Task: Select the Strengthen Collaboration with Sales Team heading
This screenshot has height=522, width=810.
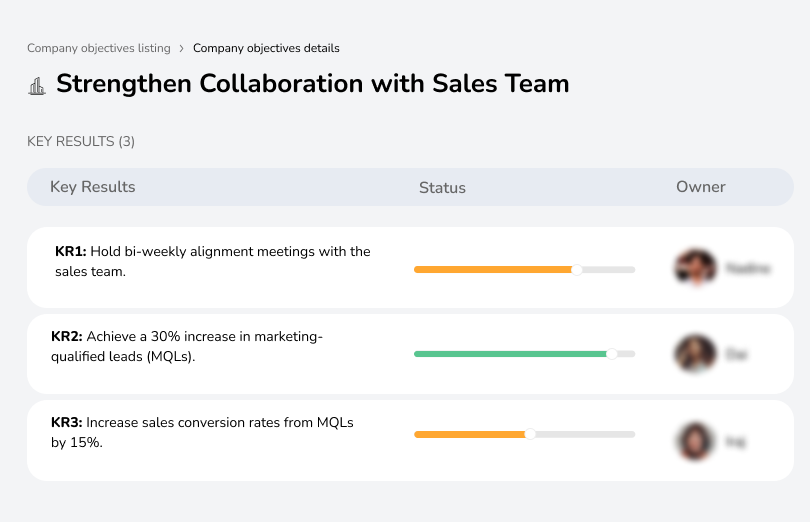Action: click(x=313, y=83)
